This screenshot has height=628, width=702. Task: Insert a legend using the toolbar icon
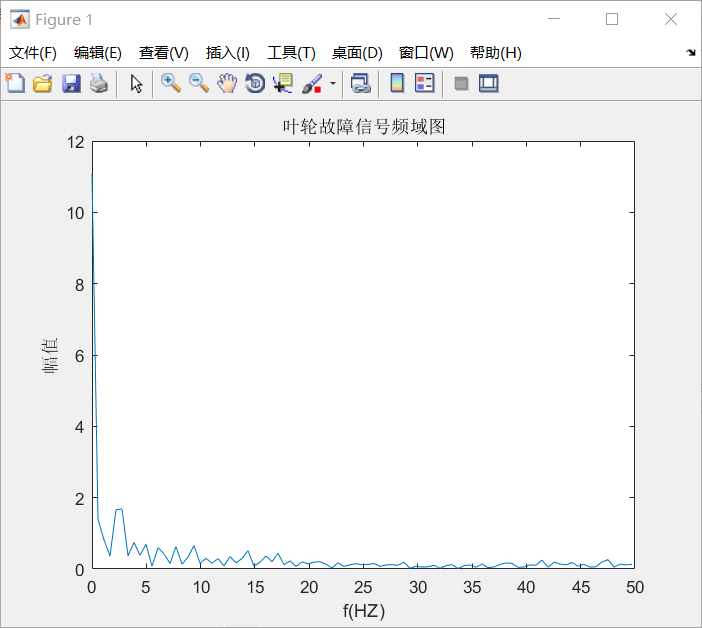[x=424, y=83]
